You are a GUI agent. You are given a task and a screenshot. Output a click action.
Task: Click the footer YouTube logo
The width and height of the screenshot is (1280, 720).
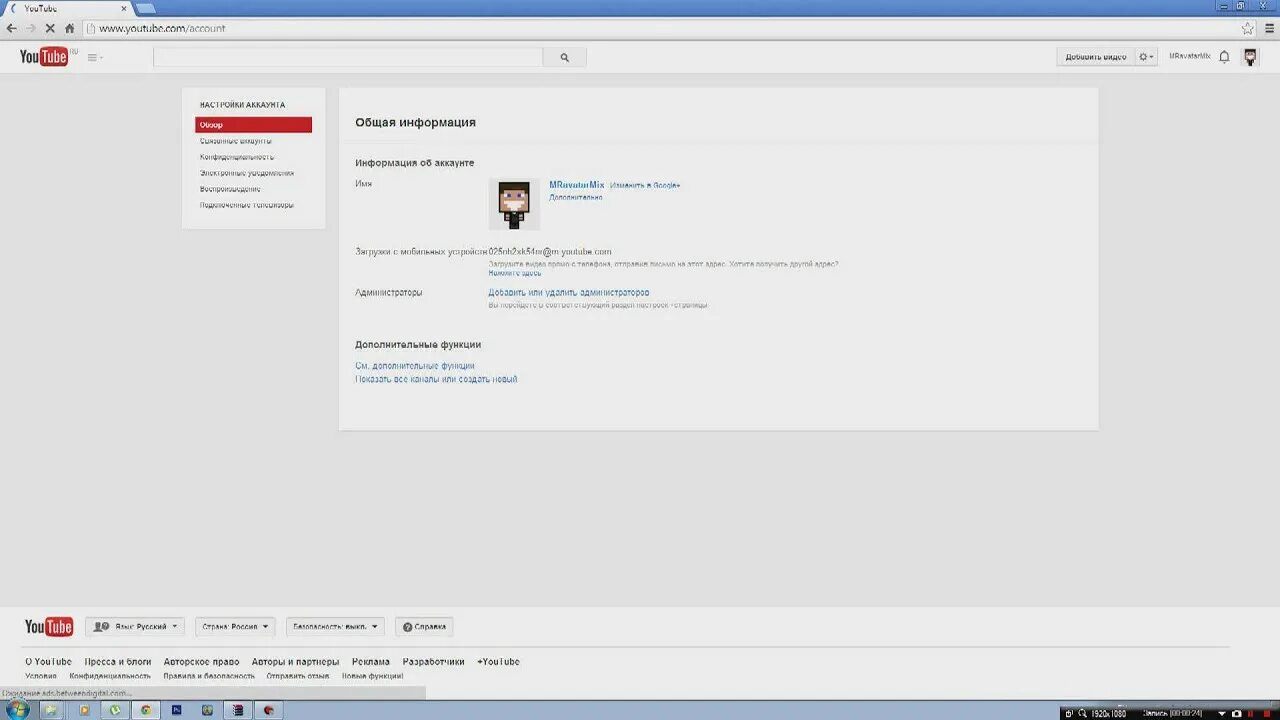[49, 627]
